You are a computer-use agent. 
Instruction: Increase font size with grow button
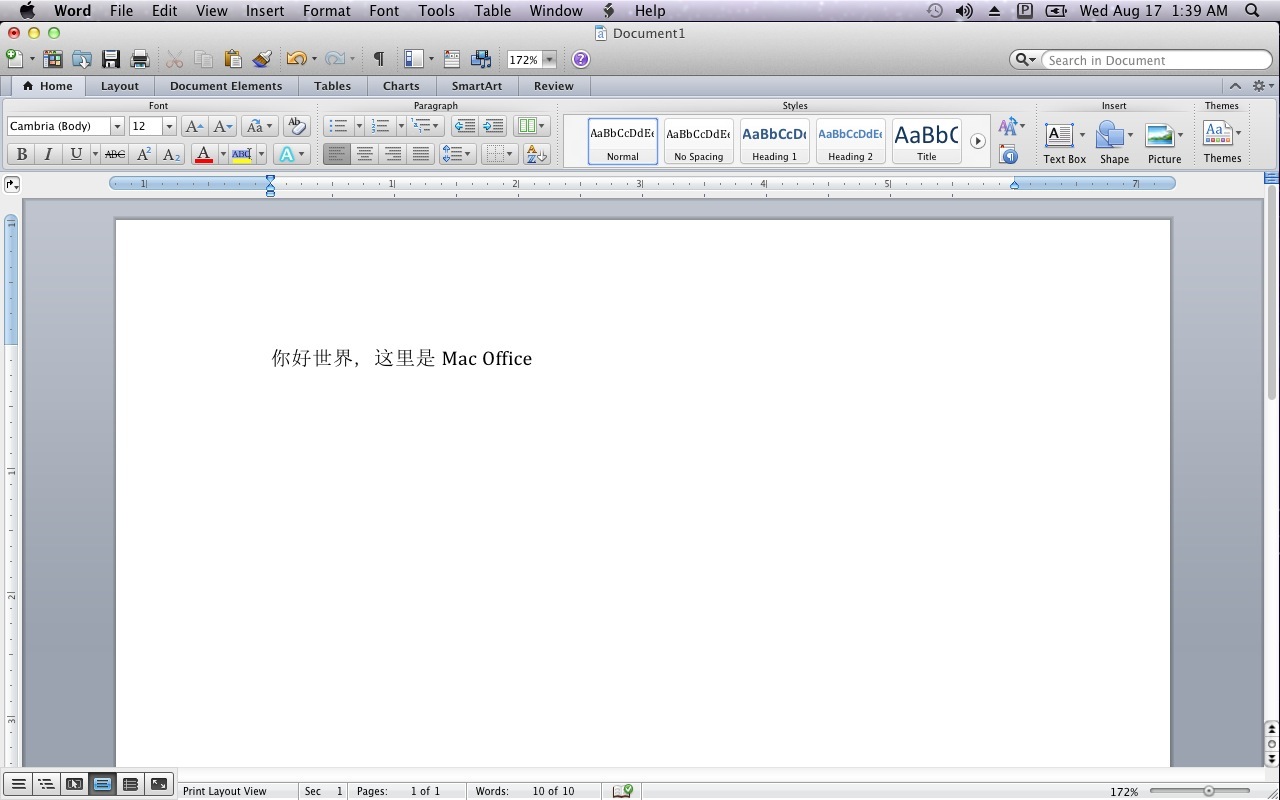[x=194, y=126]
